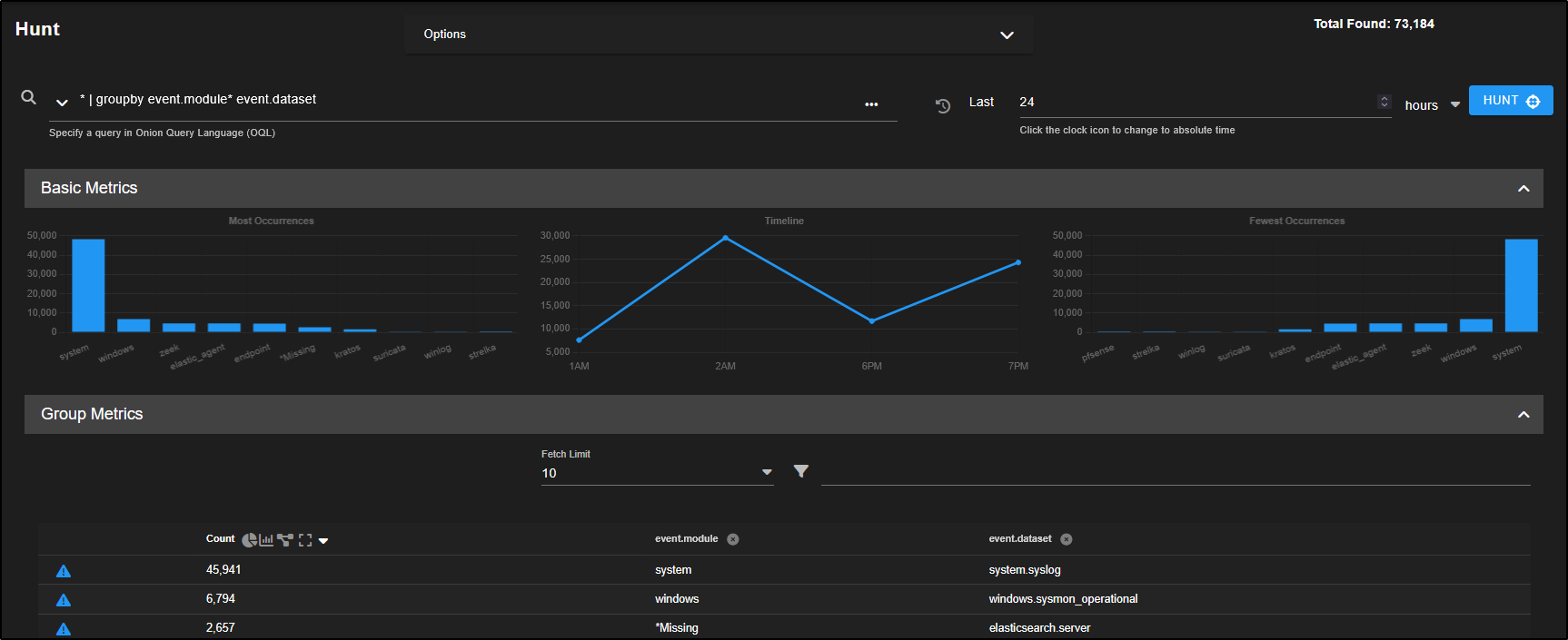Remove the event.module column grouping
This screenshot has width=1568, height=640.
(x=733, y=539)
